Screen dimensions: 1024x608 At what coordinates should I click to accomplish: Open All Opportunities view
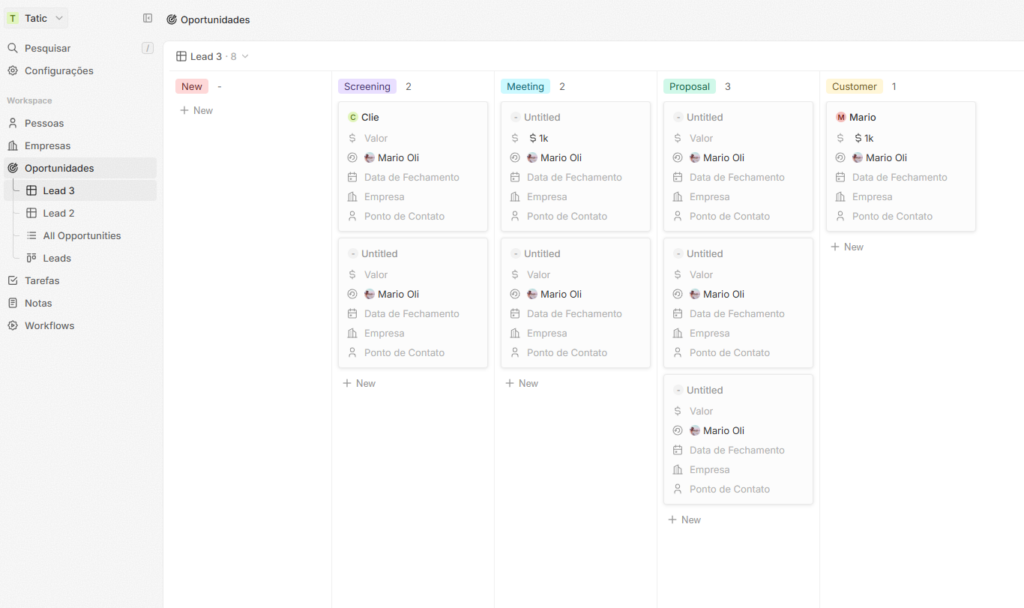pyautogui.click(x=81, y=236)
